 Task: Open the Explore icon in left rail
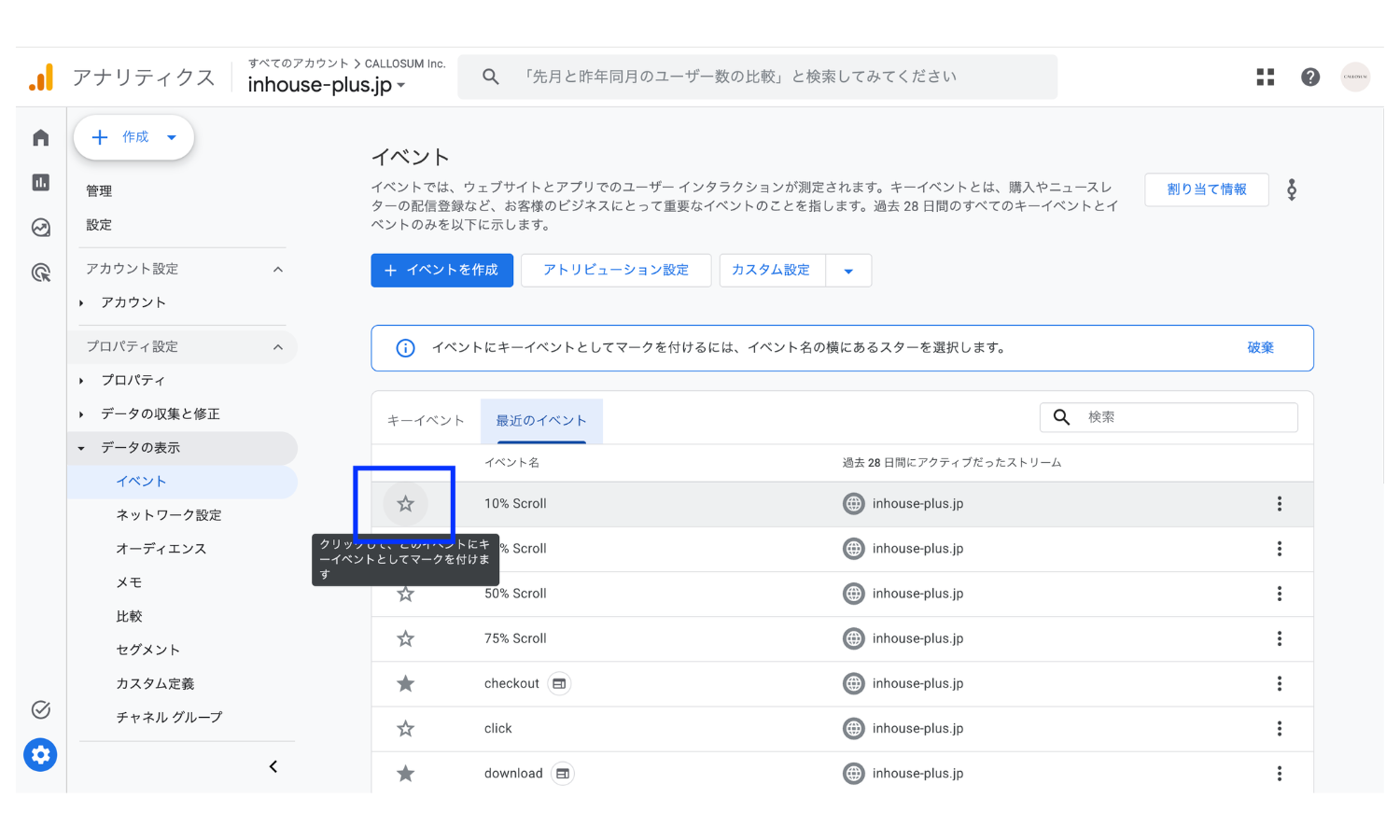click(40, 227)
